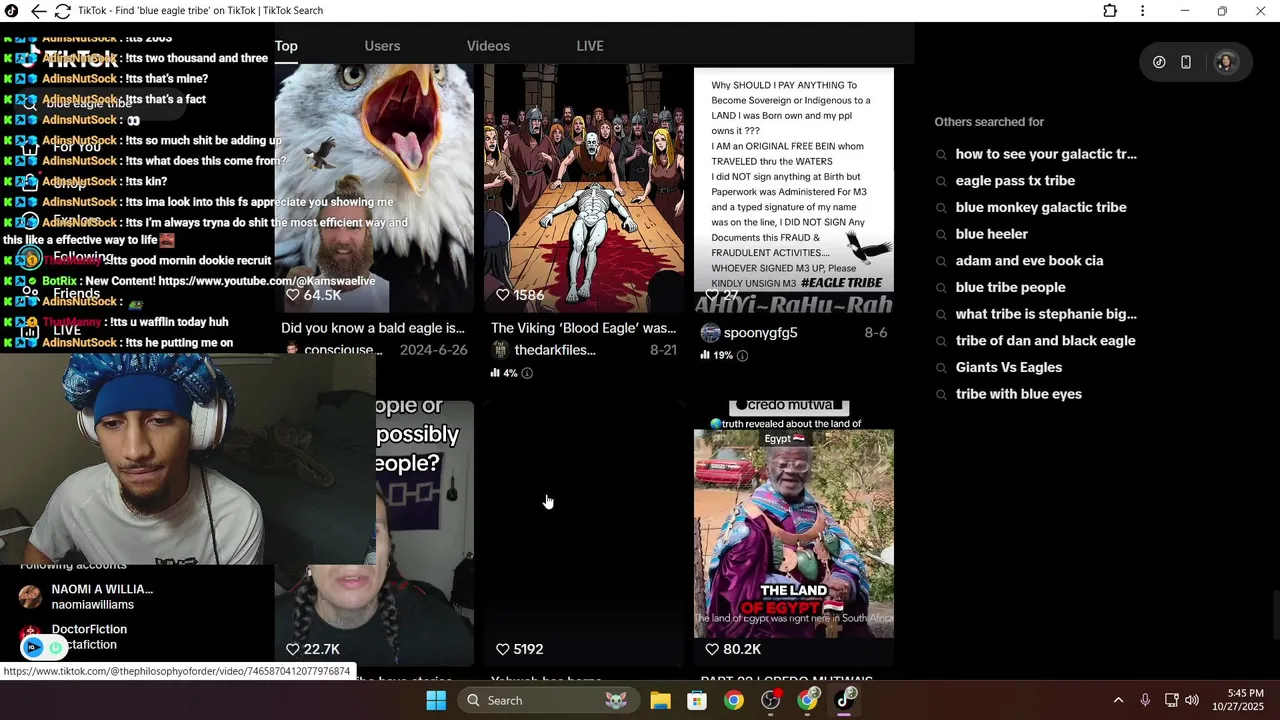The height and width of the screenshot is (720, 1280).
Task: Open the bald eagle video thumbnail
Action: click(x=374, y=188)
